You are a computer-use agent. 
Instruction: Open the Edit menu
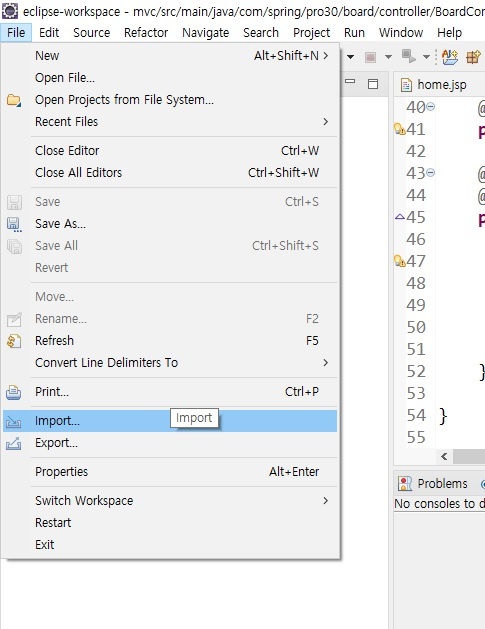(49, 32)
